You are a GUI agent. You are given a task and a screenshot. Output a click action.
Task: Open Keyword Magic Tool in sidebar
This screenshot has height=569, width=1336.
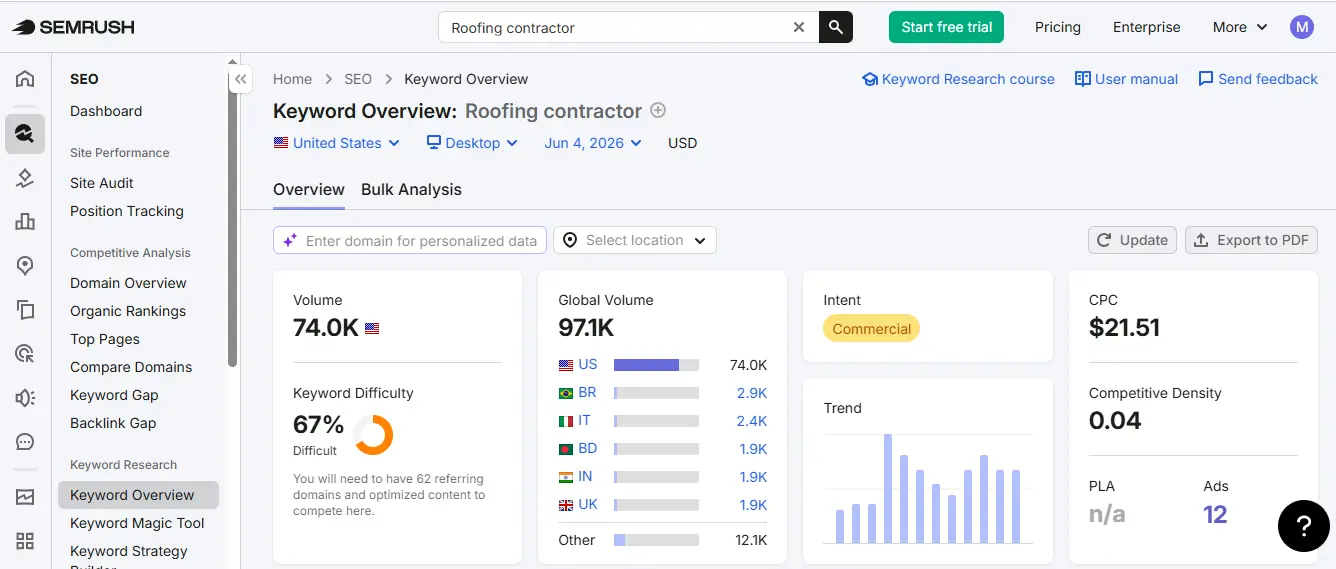pos(137,523)
